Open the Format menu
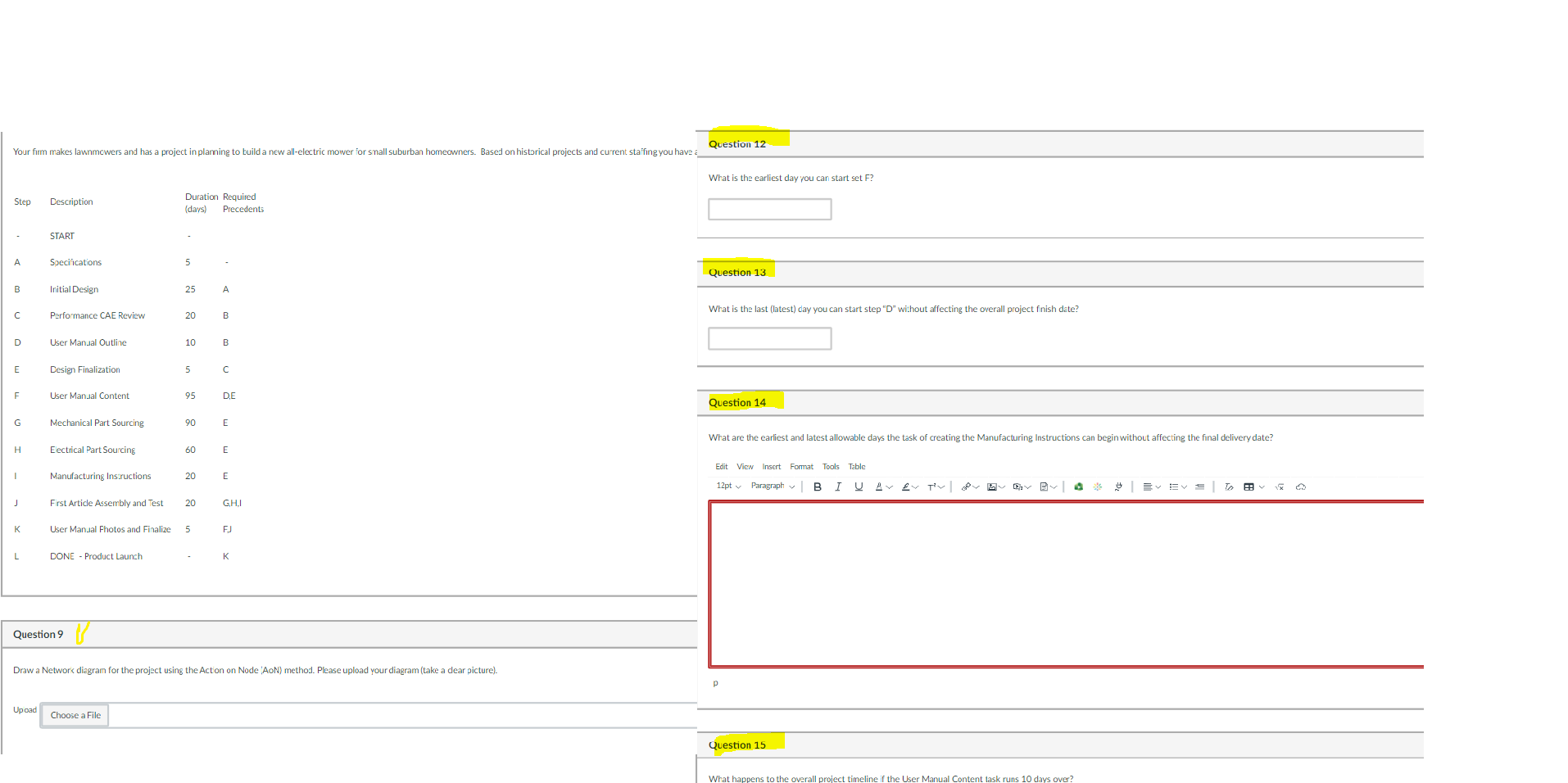 tap(801, 467)
